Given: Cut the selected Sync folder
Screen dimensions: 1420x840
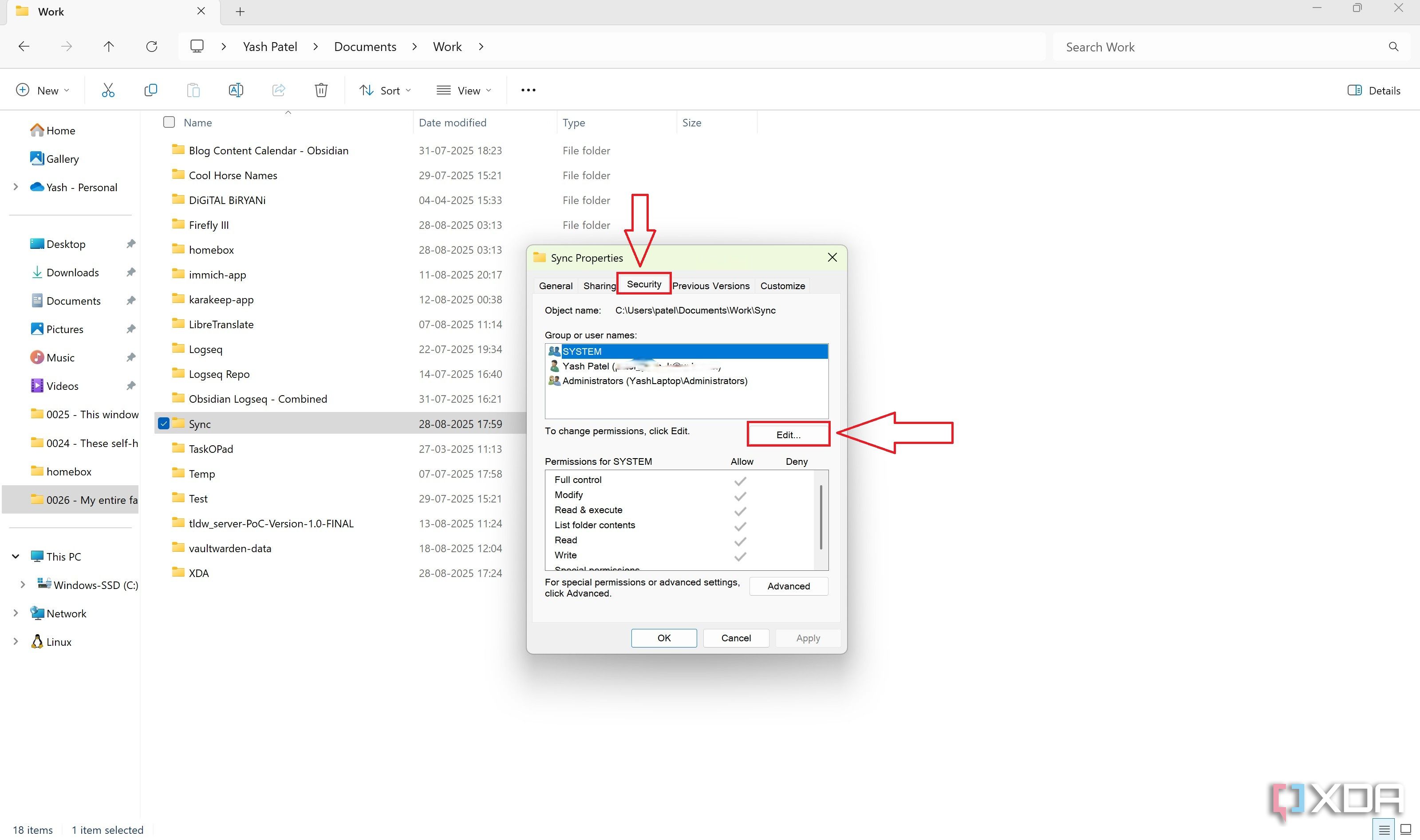Looking at the screenshot, I should tap(108, 90).
